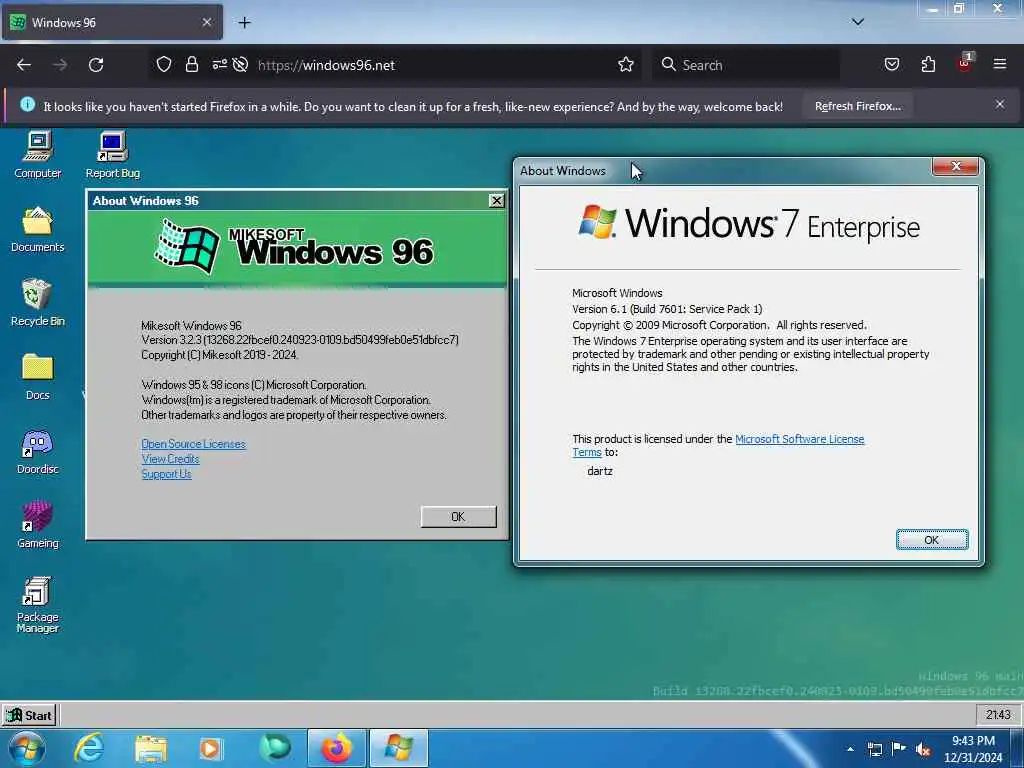Image resolution: width=1024 pixels, height=768 pixels.
Task: Open the list all tabs dropdown
Action: [x=858, y=22]
